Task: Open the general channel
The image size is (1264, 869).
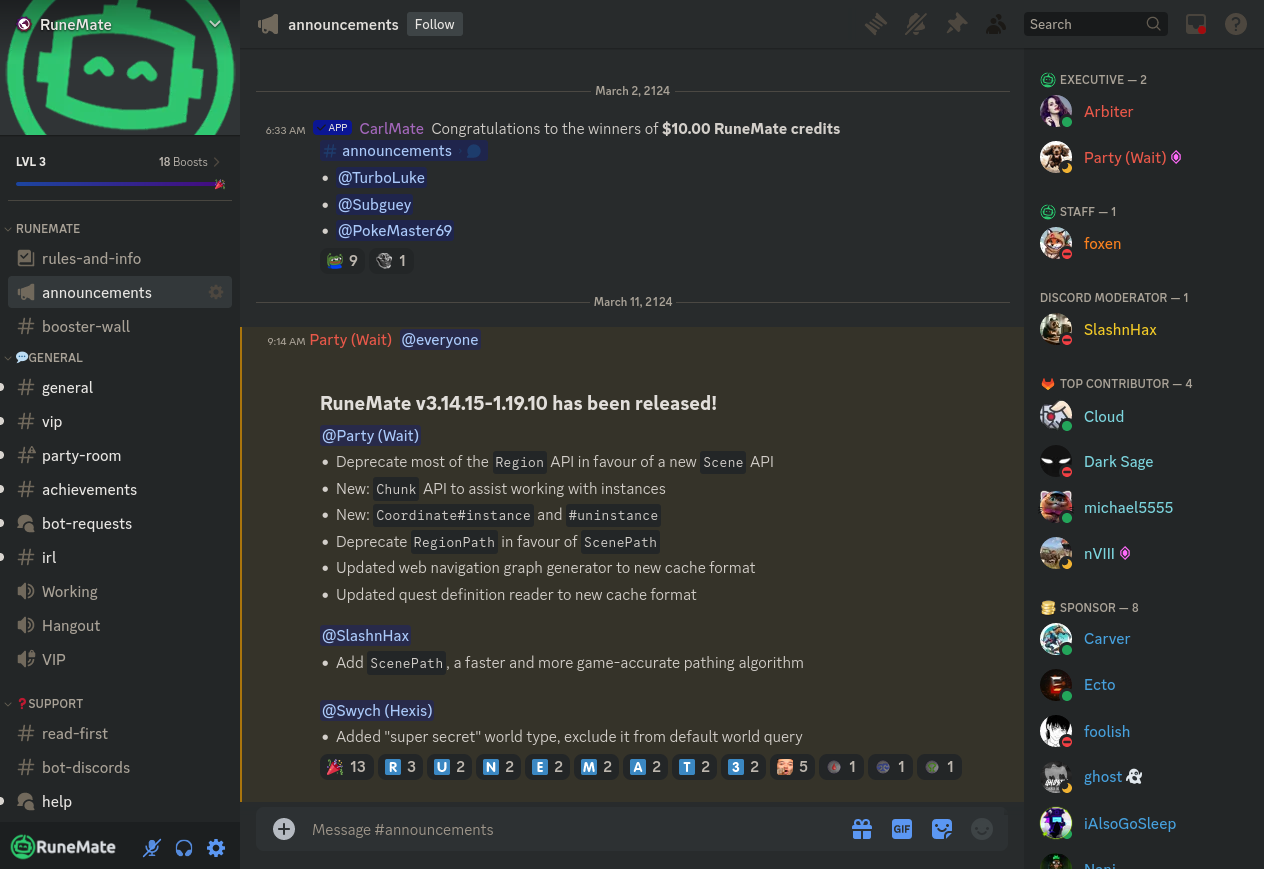Action: click(120, 388)
